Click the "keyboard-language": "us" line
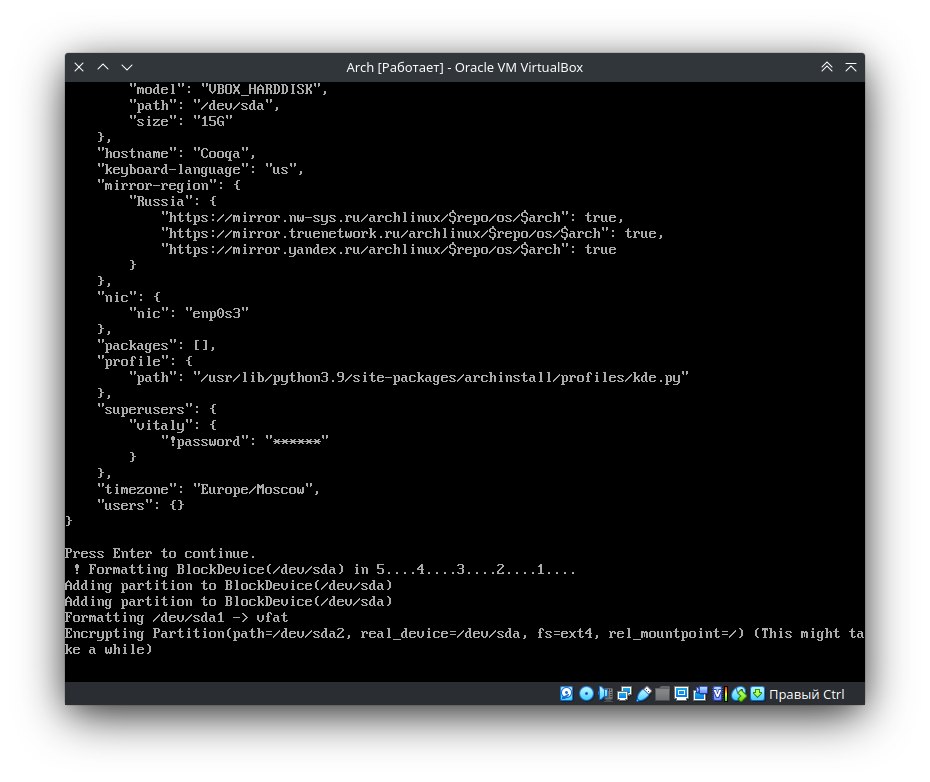The image size is (930, 782). [x=200, y=170]
